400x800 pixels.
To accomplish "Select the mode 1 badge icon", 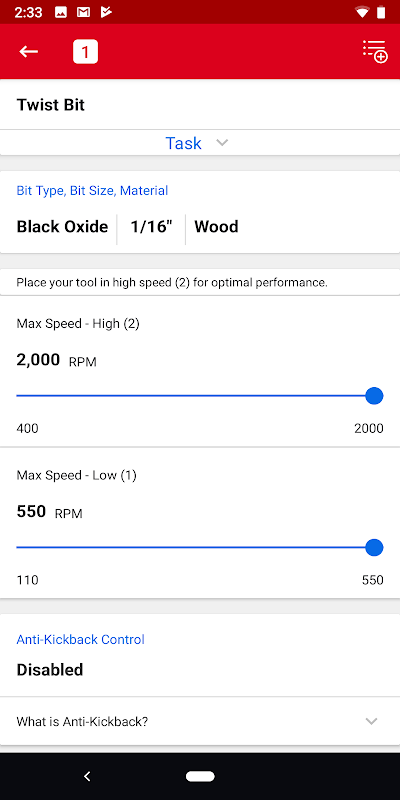I will point(85,52).
